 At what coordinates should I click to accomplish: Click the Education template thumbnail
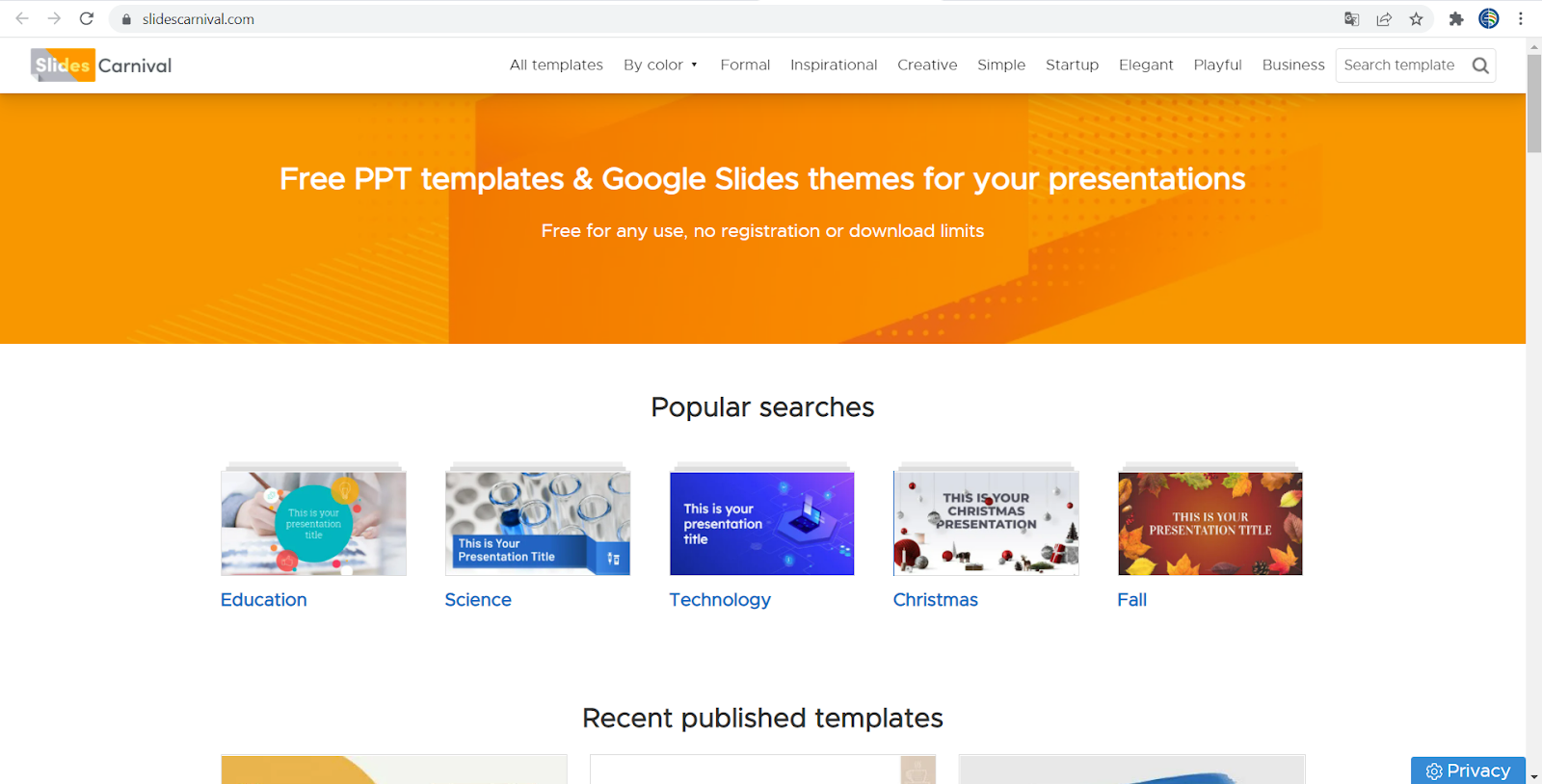pos(313,523)
